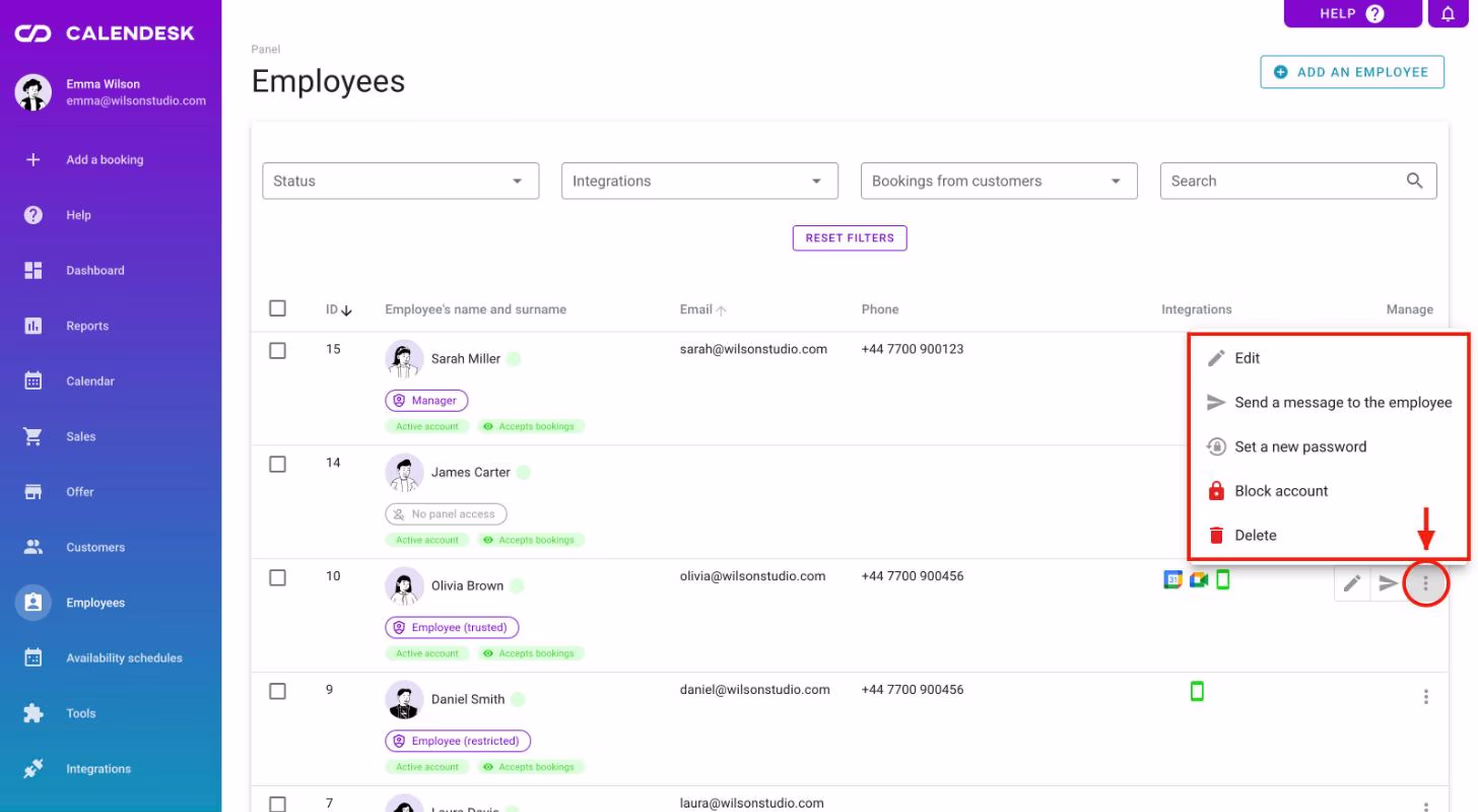
Task: Check the checkbox for Olivia Brown
Action: [278, 577]
